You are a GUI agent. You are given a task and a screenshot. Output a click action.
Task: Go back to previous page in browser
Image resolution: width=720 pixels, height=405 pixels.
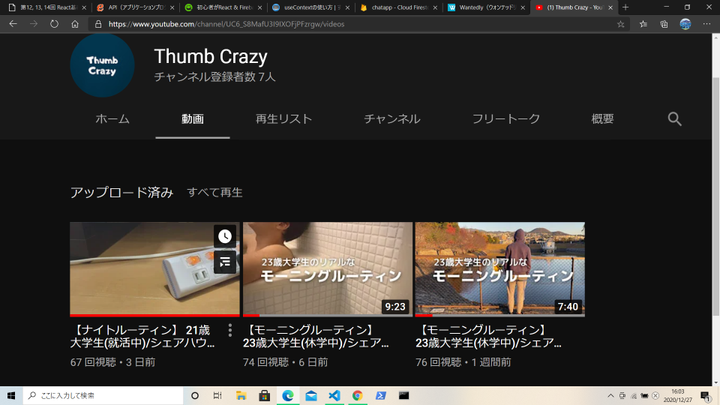13,24
